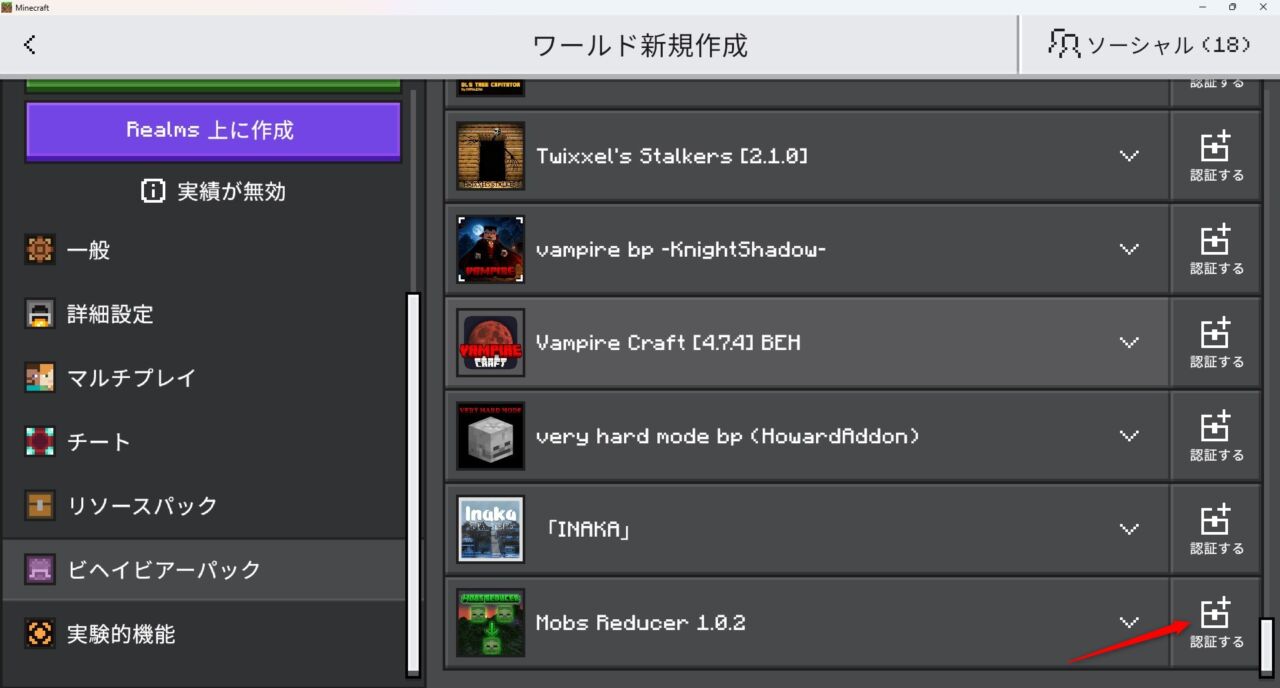Open the ソーシャル (18) social panel

(1149, 44)
